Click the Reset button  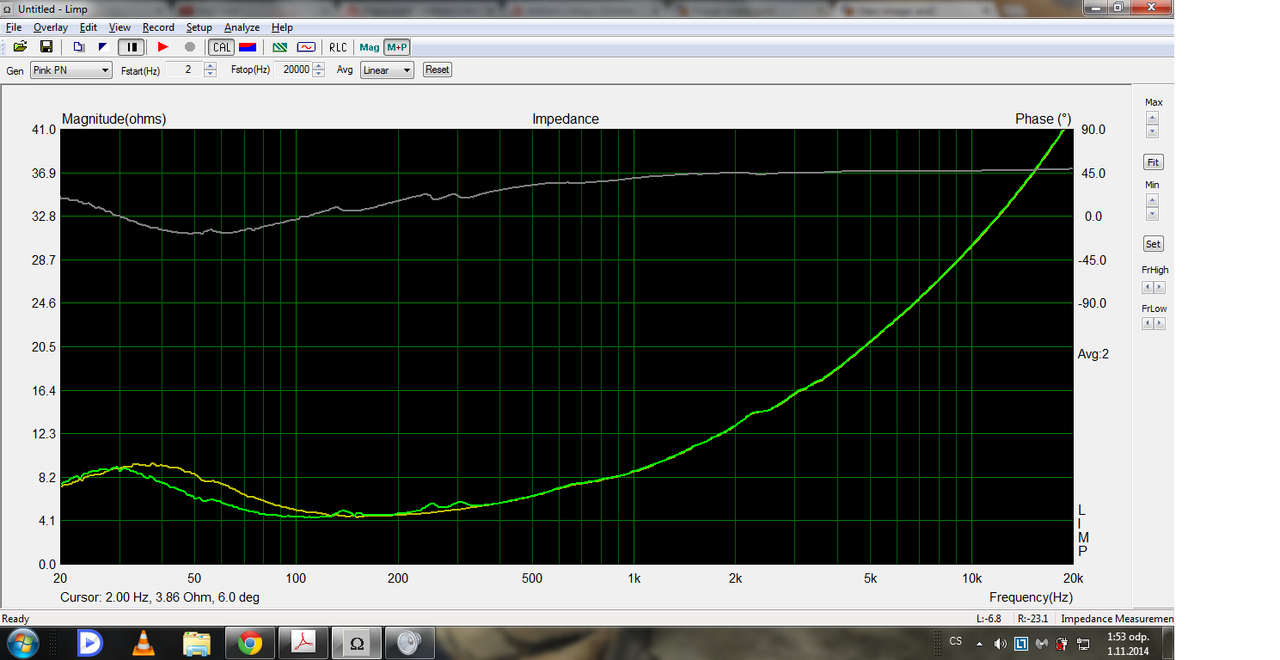pyautogui.click(x=437, y=70)
